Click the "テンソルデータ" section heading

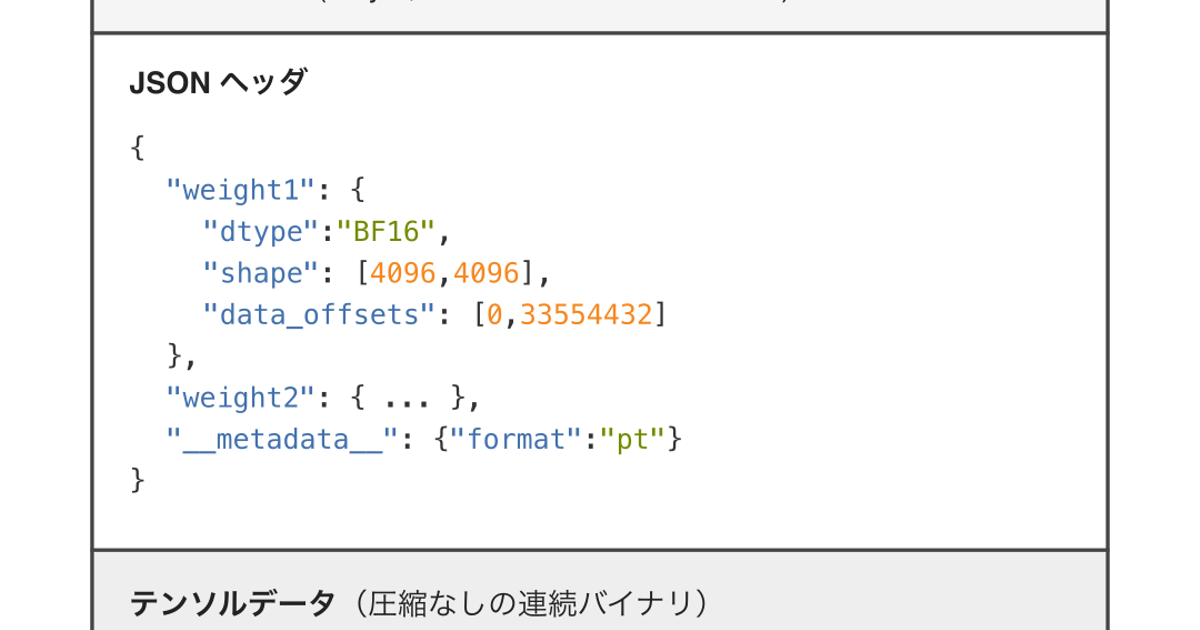(x=232, y=603)
